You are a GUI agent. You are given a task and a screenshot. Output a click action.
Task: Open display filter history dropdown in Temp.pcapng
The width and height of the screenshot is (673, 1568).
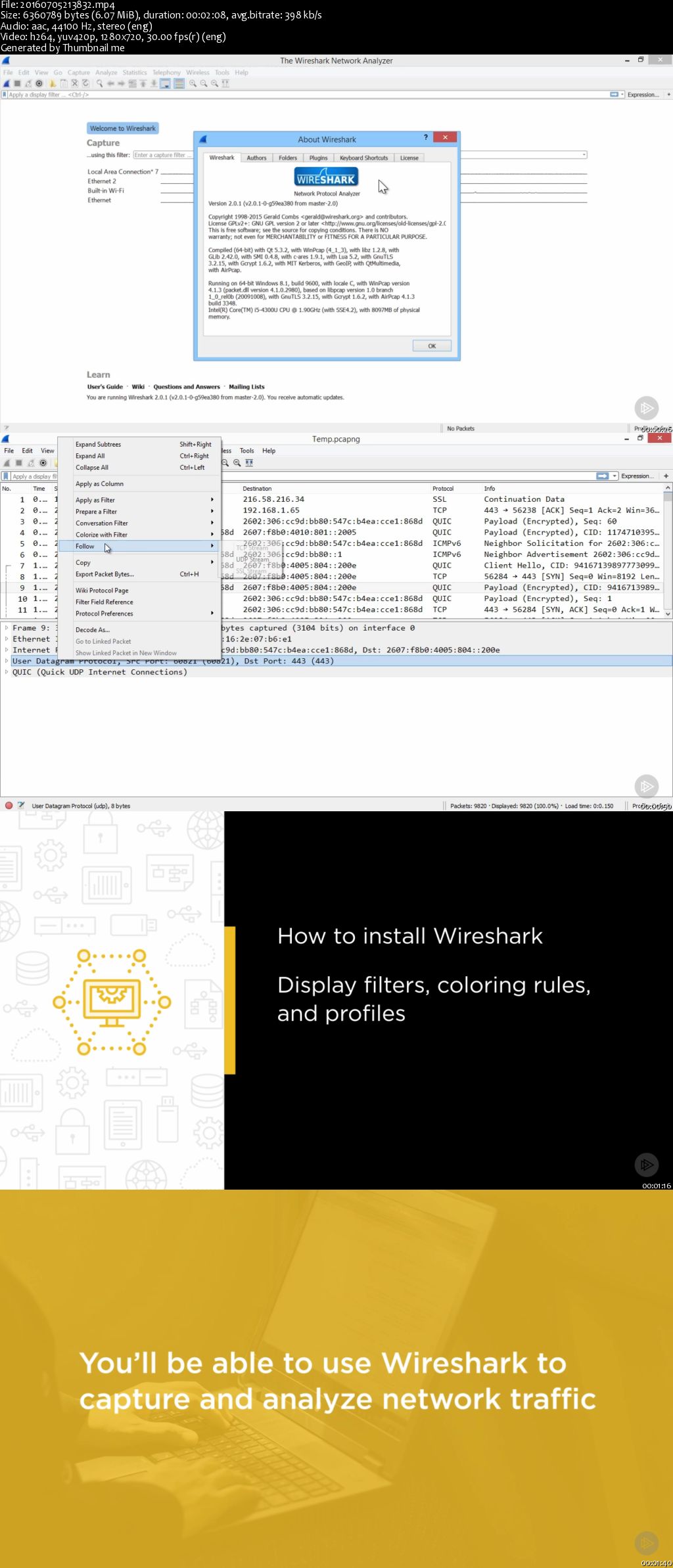click(x=615, y=476)
